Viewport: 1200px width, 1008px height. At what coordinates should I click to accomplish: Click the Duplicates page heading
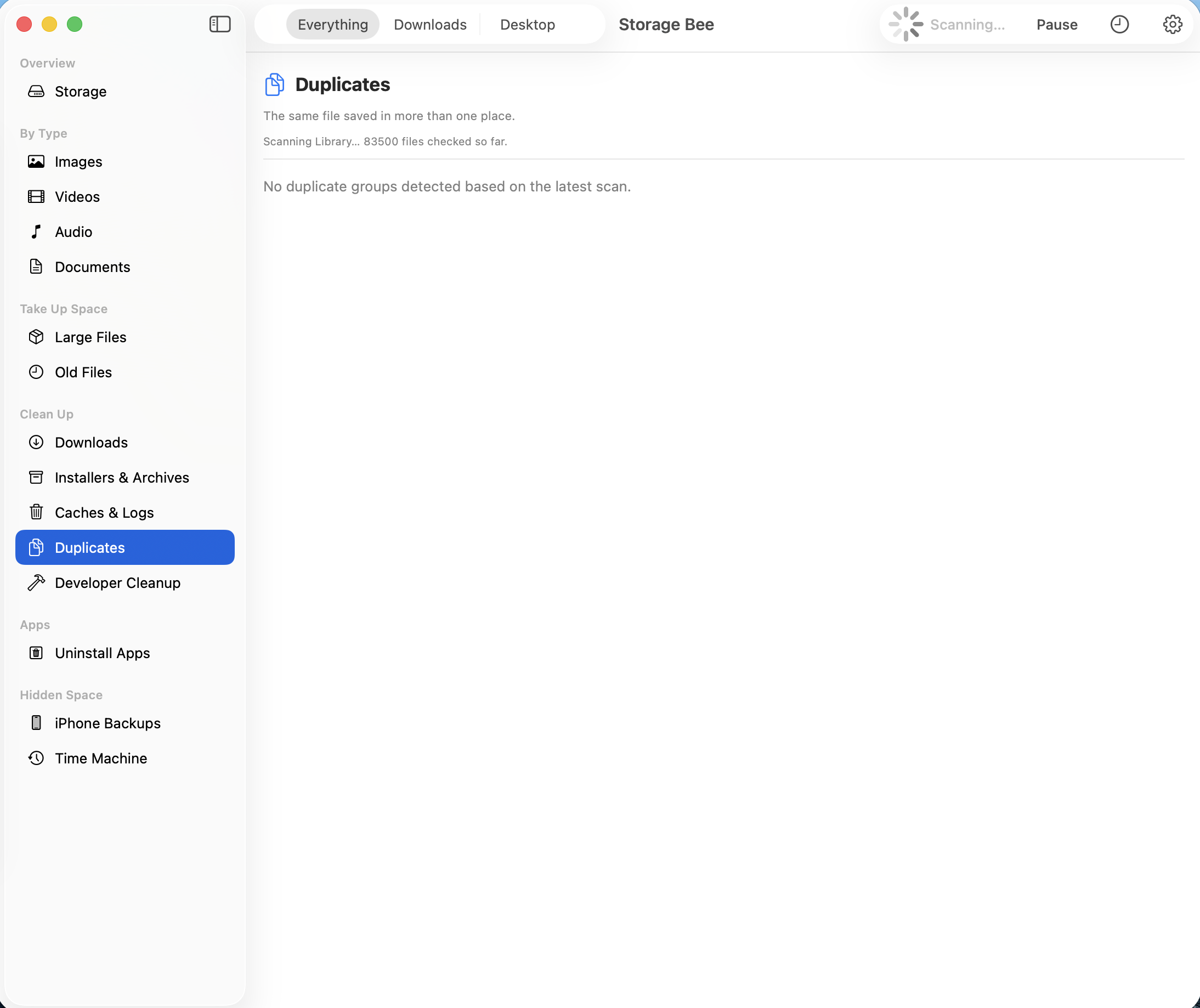point(342,84)
